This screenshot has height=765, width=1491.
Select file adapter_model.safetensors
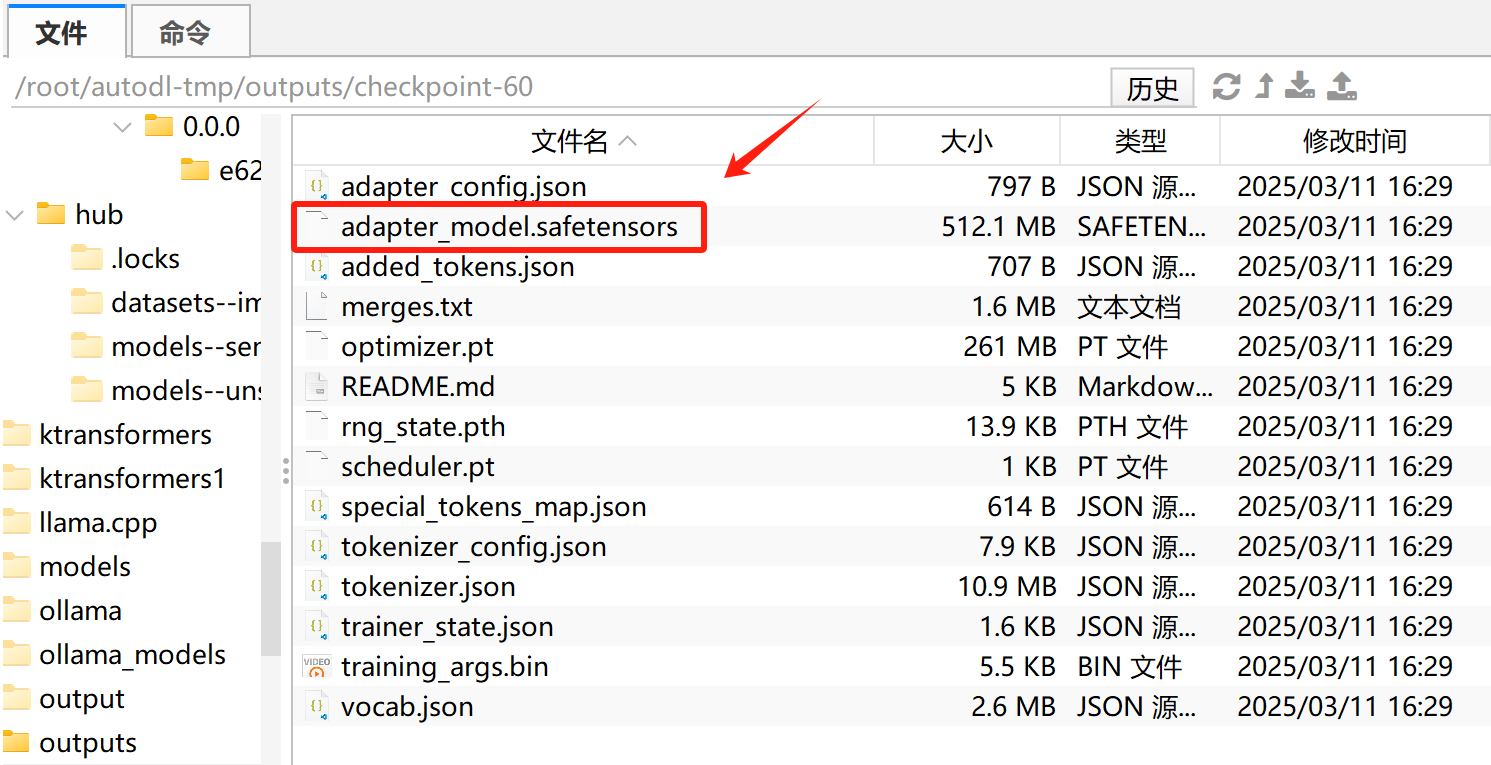(509, 226)
